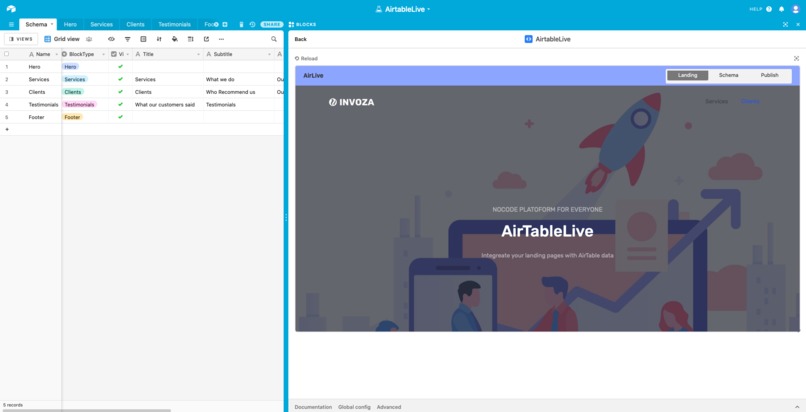
Task: Open the more options ellipsis in toolbar
Action: pos(222,39)
